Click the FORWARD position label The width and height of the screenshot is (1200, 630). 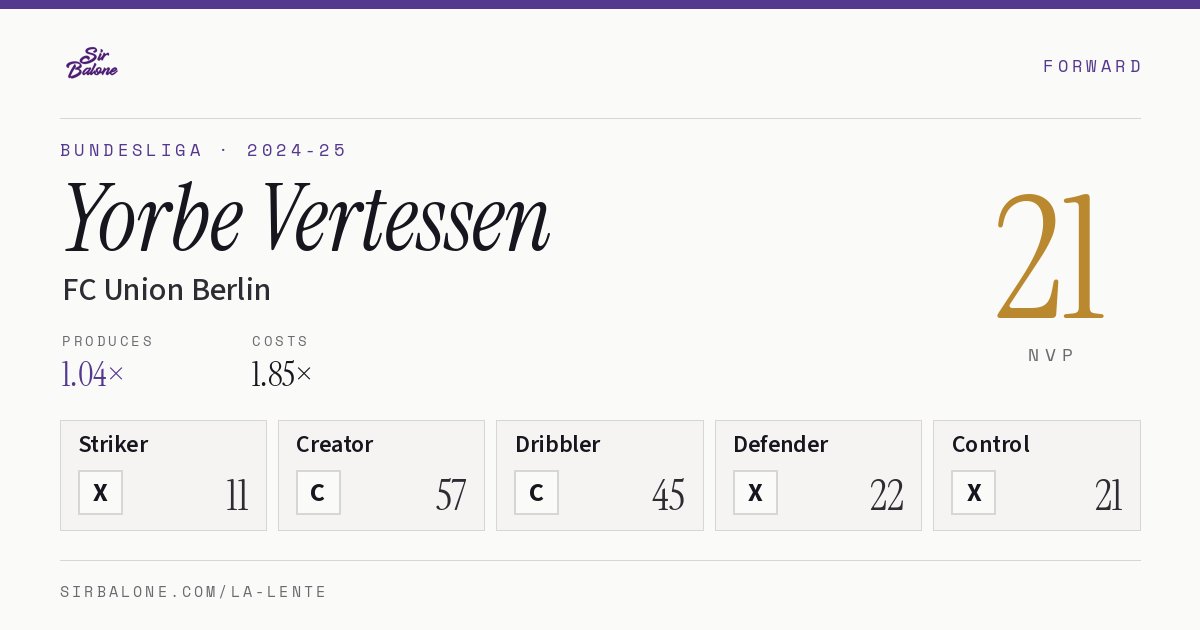coord(1092,66)
